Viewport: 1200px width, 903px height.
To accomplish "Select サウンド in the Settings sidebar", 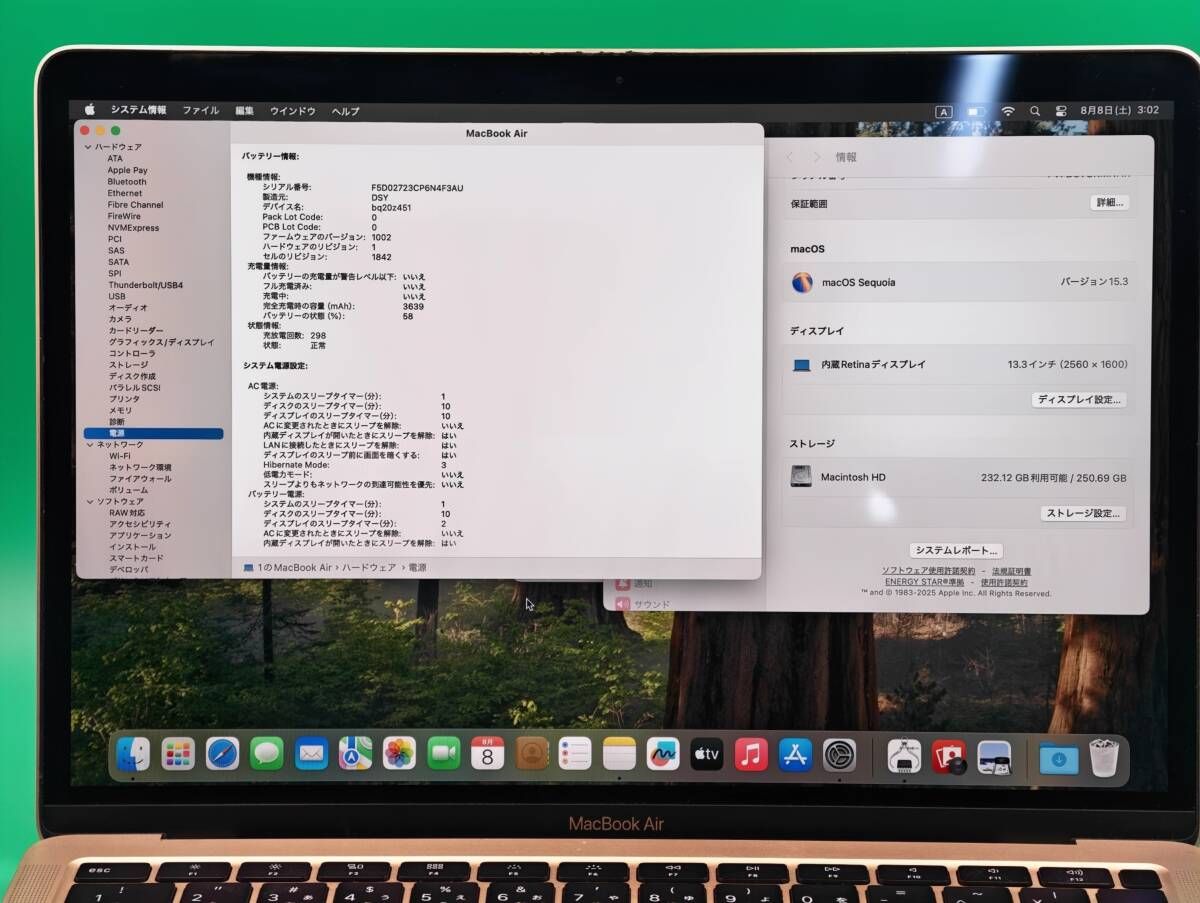I will point(651,604).
